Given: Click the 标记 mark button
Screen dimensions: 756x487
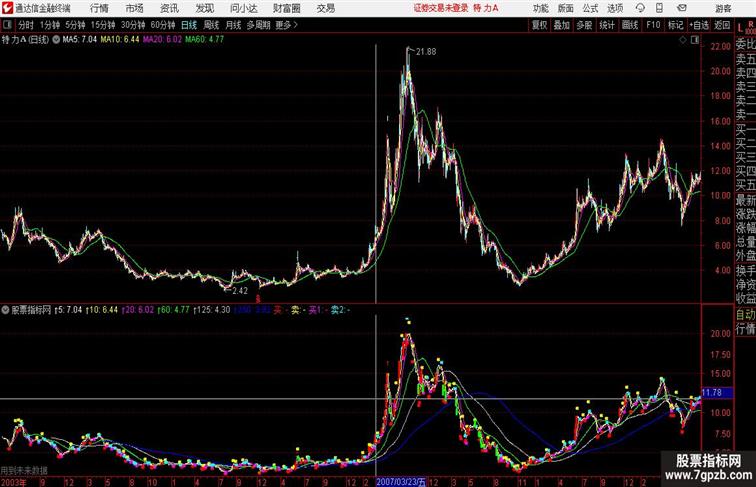Looking at the screenshot, I should click(x=675, y=25).
